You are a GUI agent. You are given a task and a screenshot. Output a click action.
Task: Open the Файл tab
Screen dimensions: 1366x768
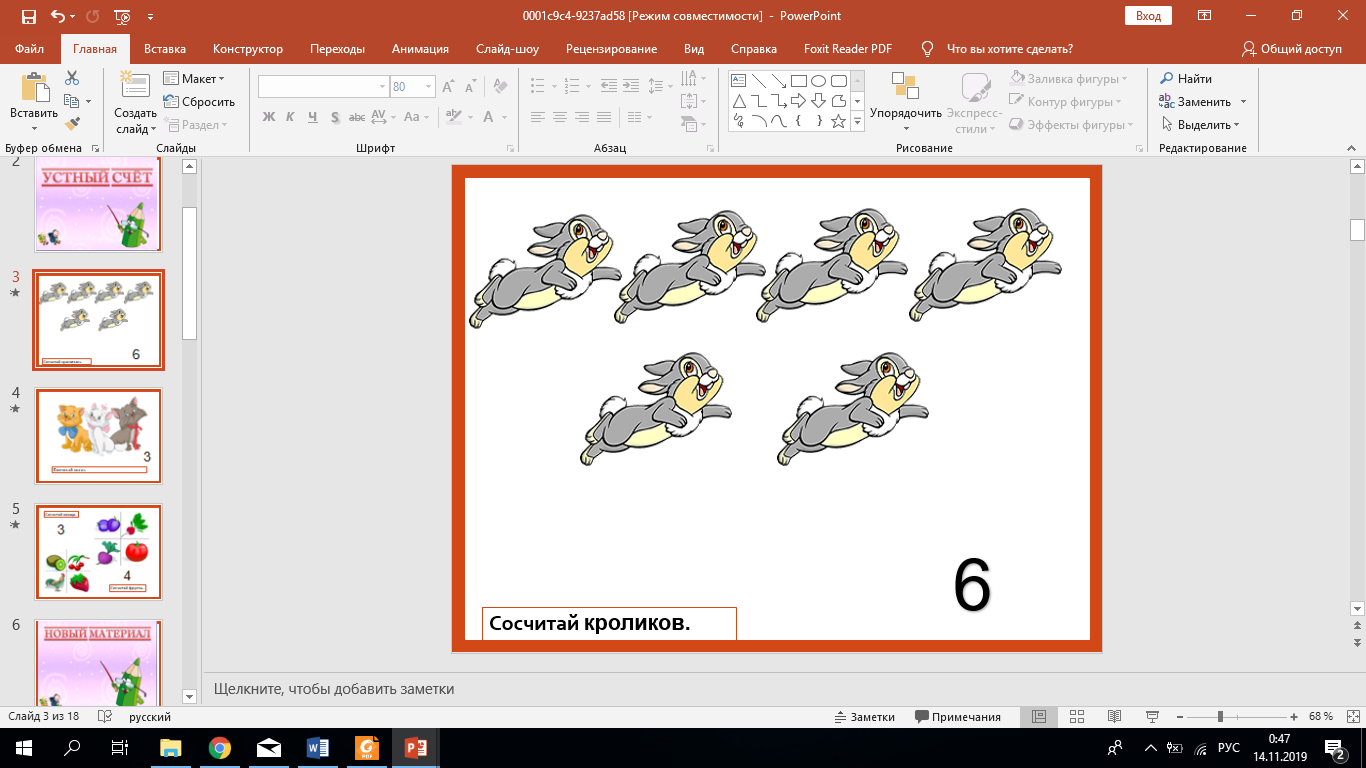click(x=30, y=48)
